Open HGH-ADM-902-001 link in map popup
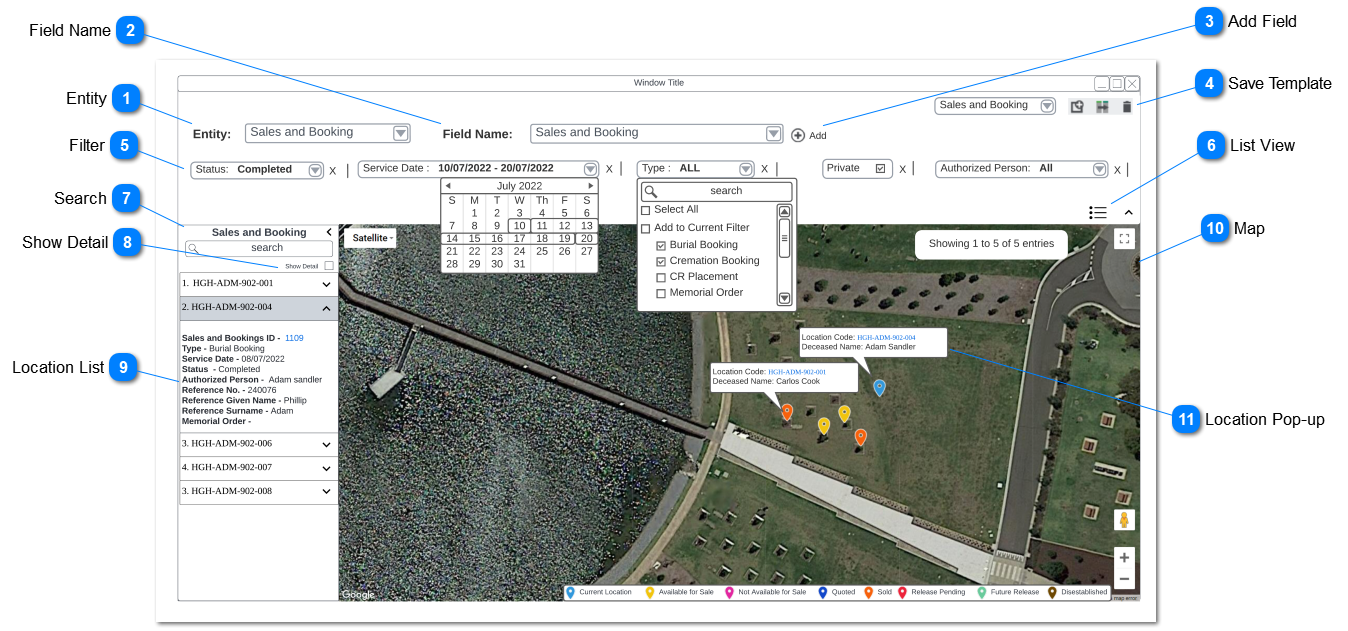This screenshot has height=631, width=1348. (x=797, y=372)
